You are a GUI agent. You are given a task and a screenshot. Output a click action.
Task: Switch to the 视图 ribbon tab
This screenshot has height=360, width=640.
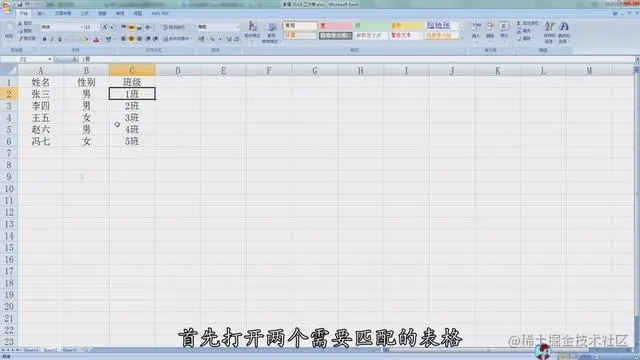(138, 13)
